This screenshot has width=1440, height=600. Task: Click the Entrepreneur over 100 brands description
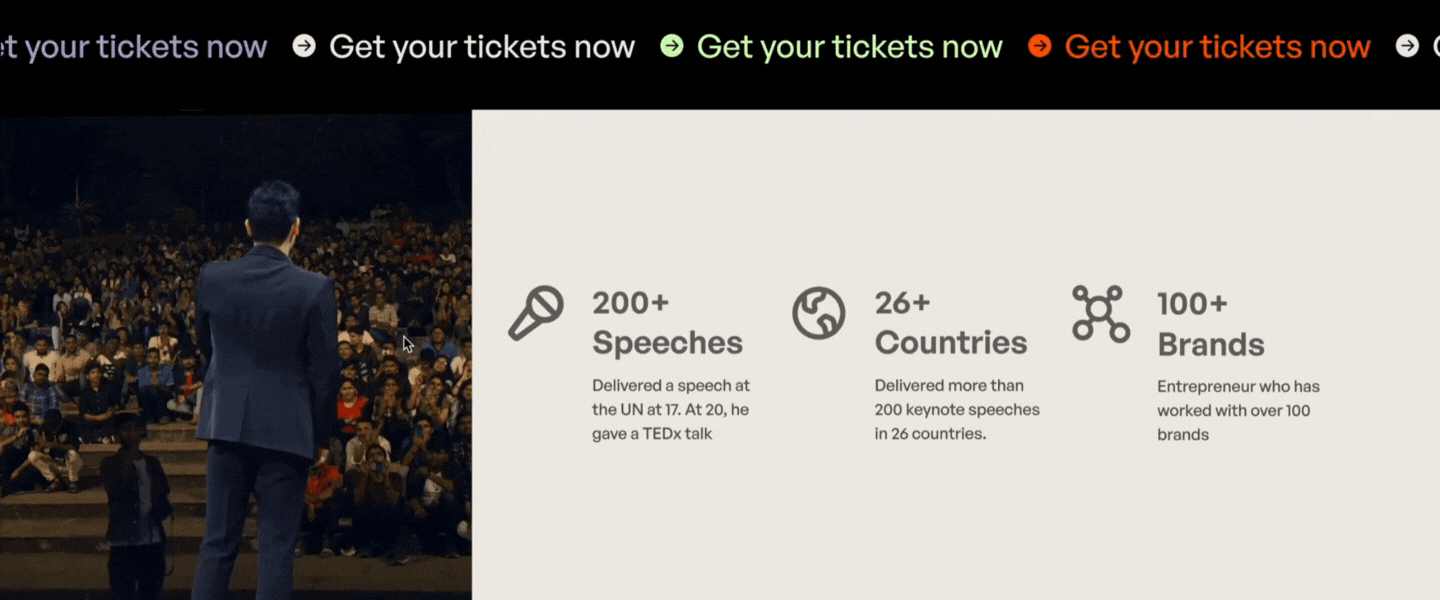(1238, 410)
